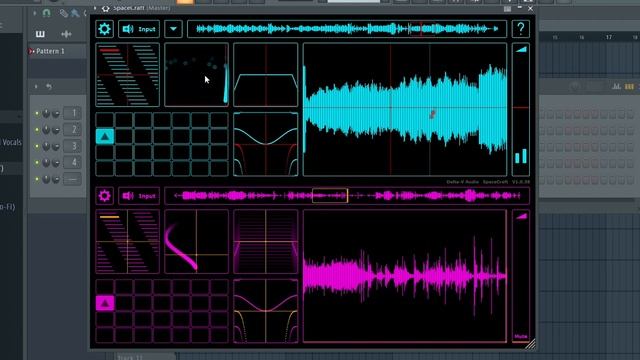Click inside the magenta XY pad curve
This screenshot has height=360, width=640.
coord(196,242)
